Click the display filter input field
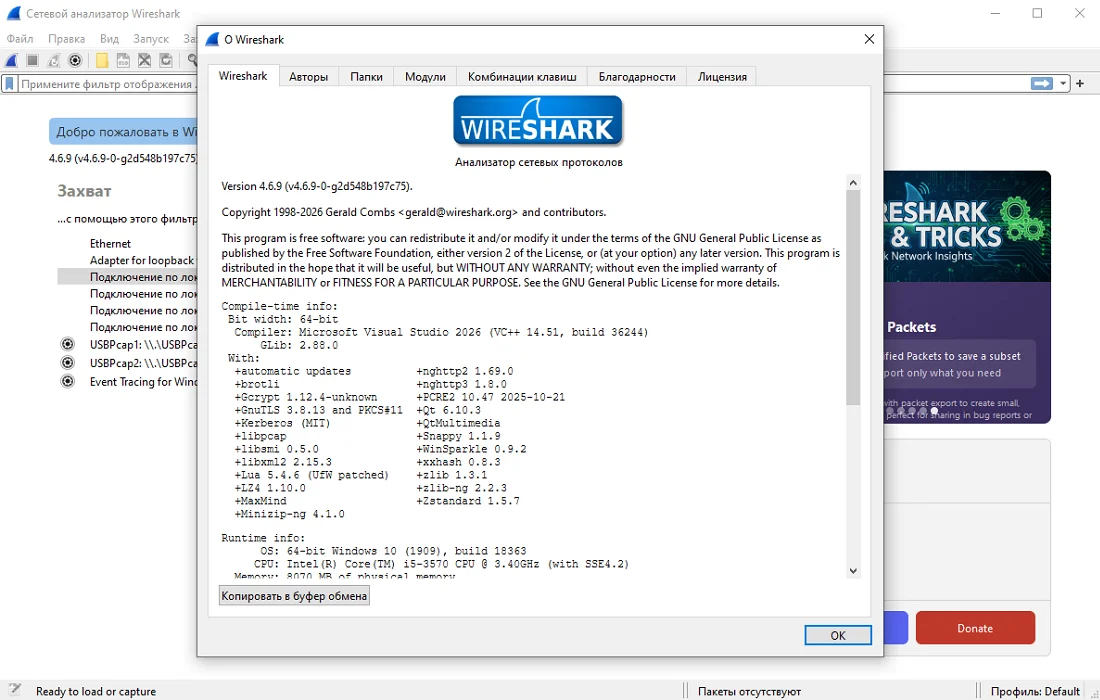Screen dimensions: 1100x700 point(107,83)
